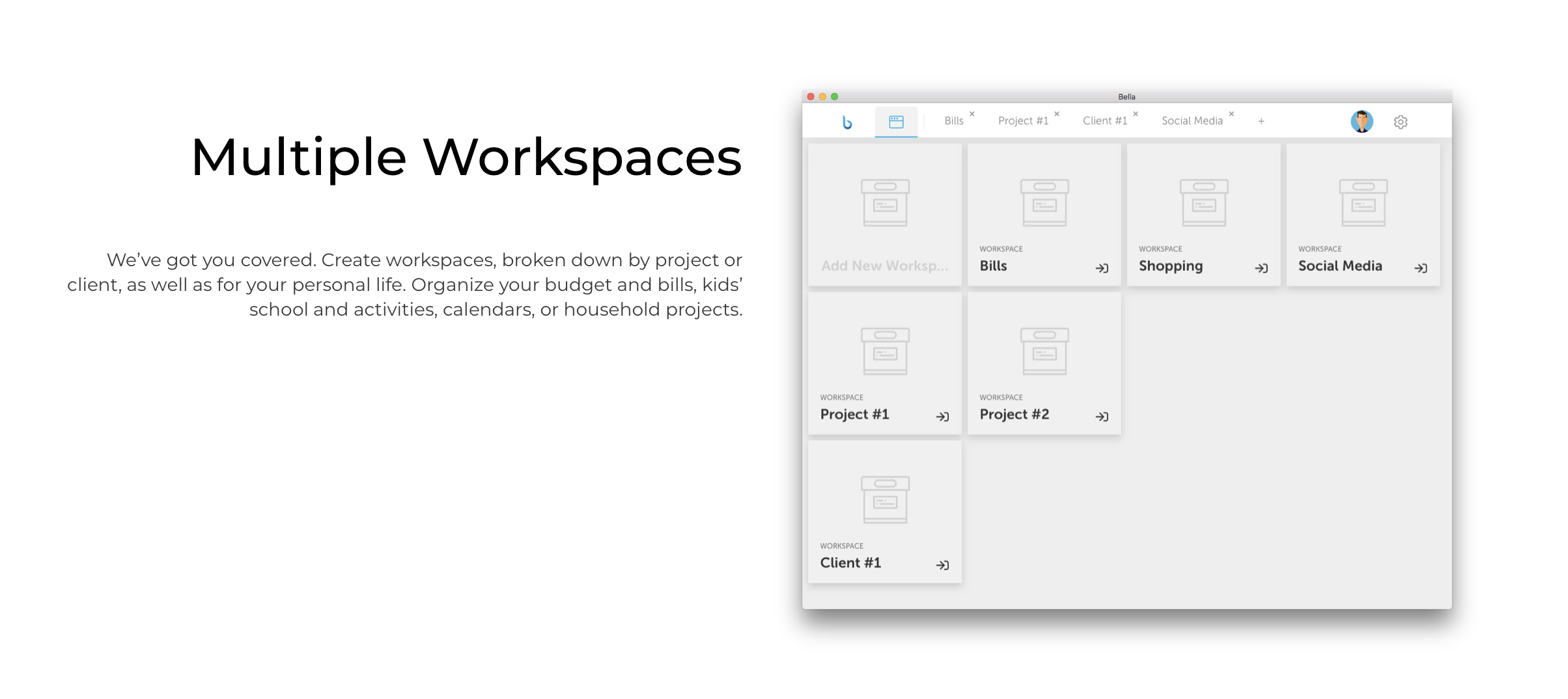Enter the Project #1 workspace arrow icon
The image size is (1568, 699).
pyautogui.click(x=942, y=416)
